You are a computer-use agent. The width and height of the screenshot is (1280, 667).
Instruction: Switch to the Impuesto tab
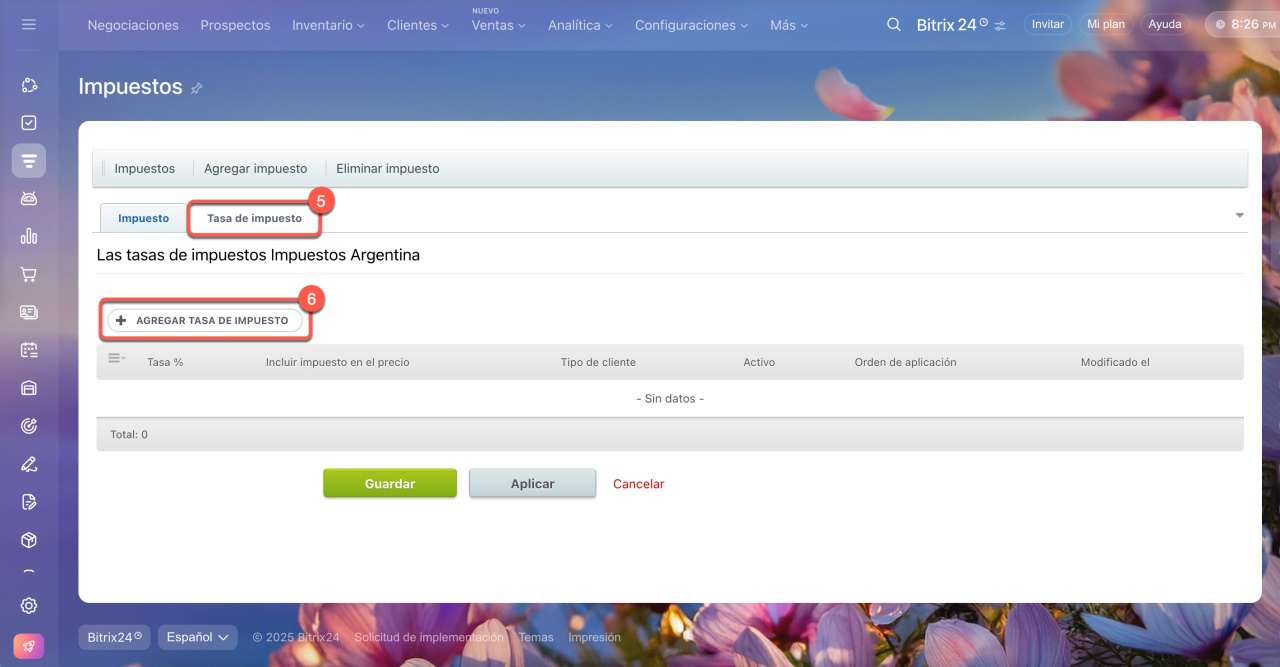143,218
